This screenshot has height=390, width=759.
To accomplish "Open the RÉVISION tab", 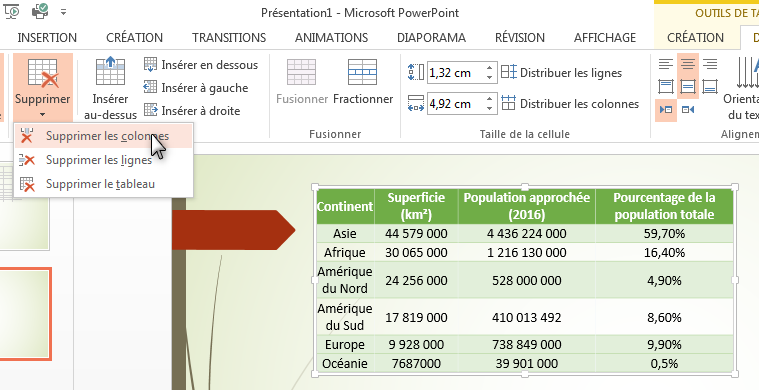I will pyautogui.click(x=520, y=38).
